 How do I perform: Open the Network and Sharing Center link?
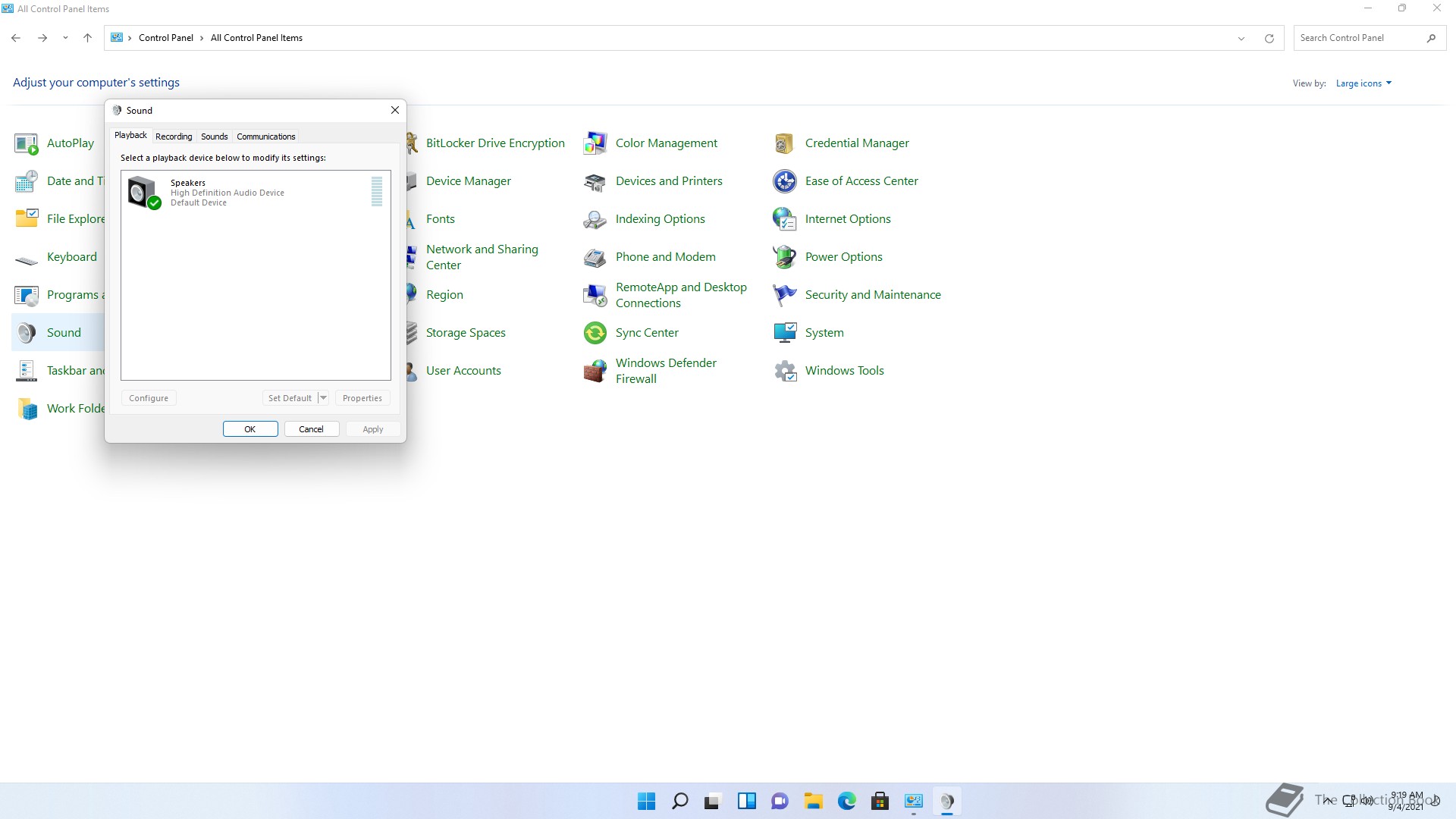[x=482, y=257]
